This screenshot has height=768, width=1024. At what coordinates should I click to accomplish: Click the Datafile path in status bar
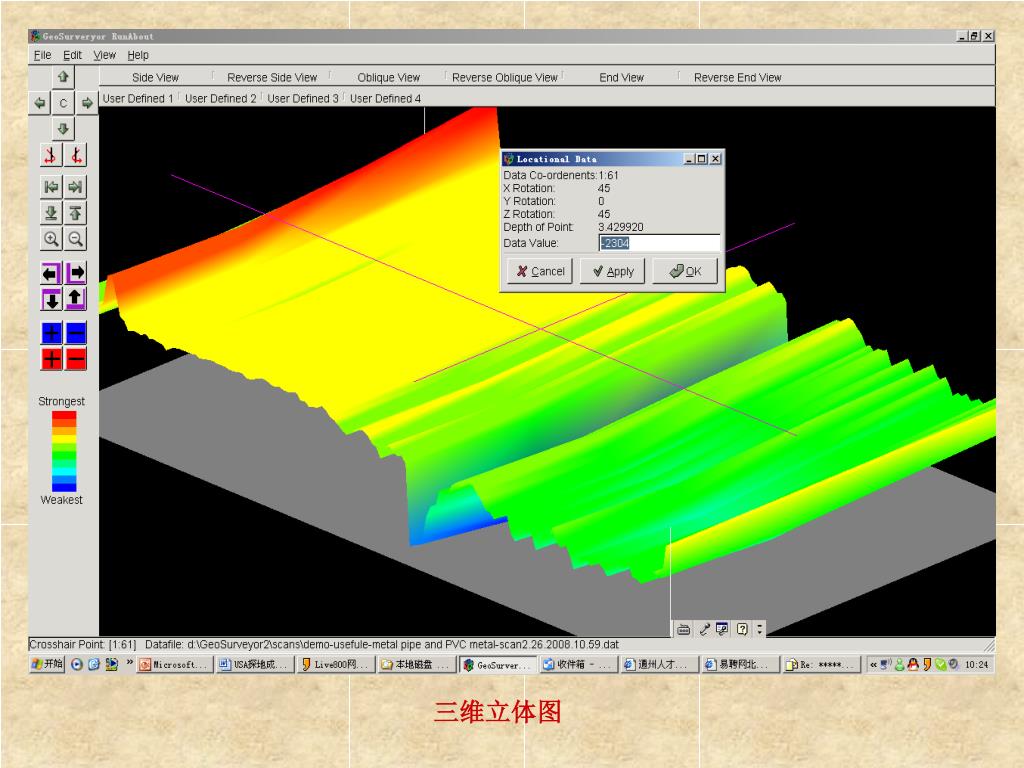tap(382, 645)
